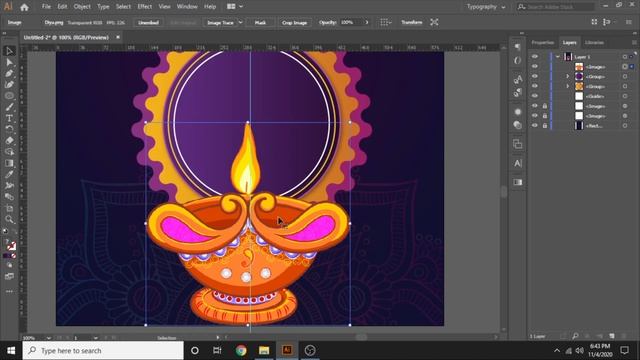Click the Arrange Documents icon
This screenshot has width=640, height=360.
pyautogui.click(x=231, y=7)
